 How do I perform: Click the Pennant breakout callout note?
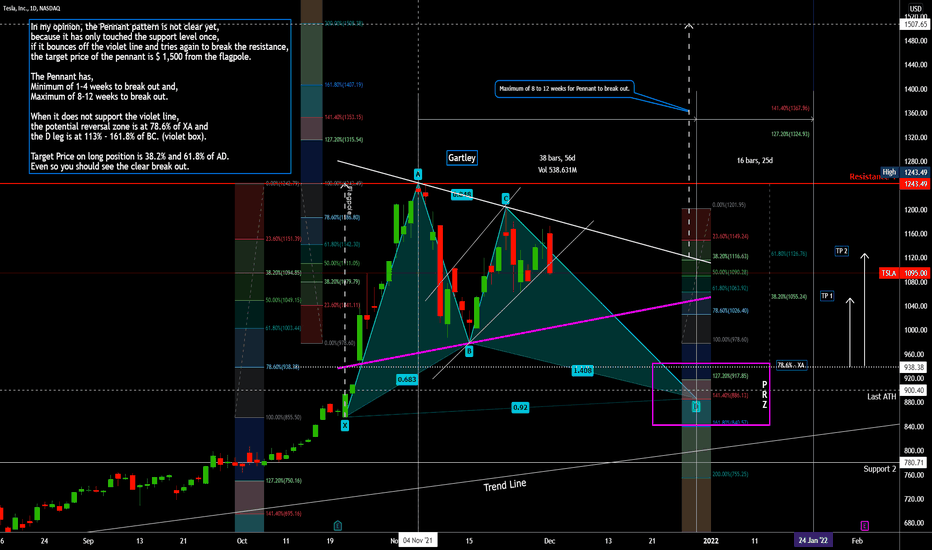(x=564, y=89)
